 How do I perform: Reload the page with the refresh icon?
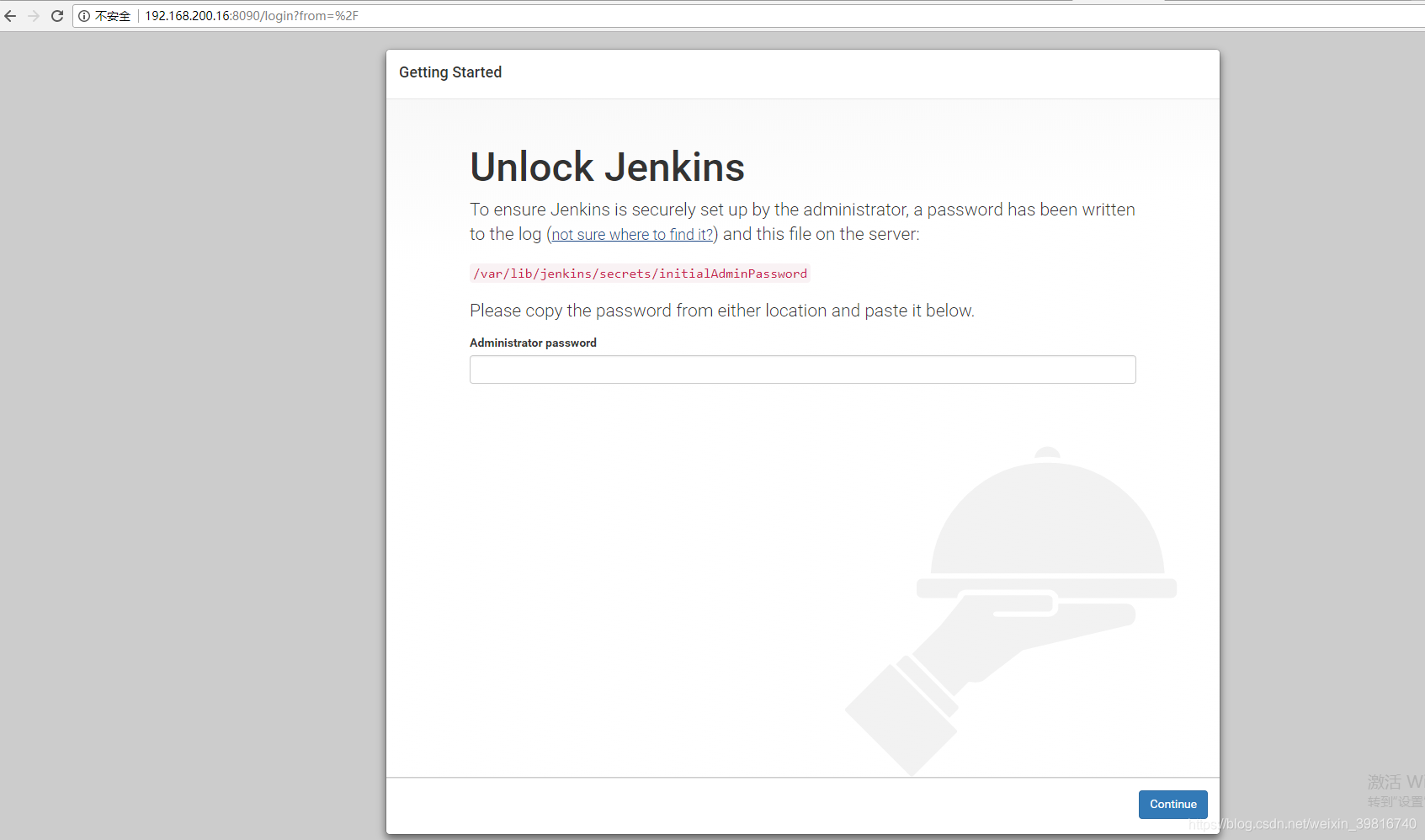pos(57,16)
